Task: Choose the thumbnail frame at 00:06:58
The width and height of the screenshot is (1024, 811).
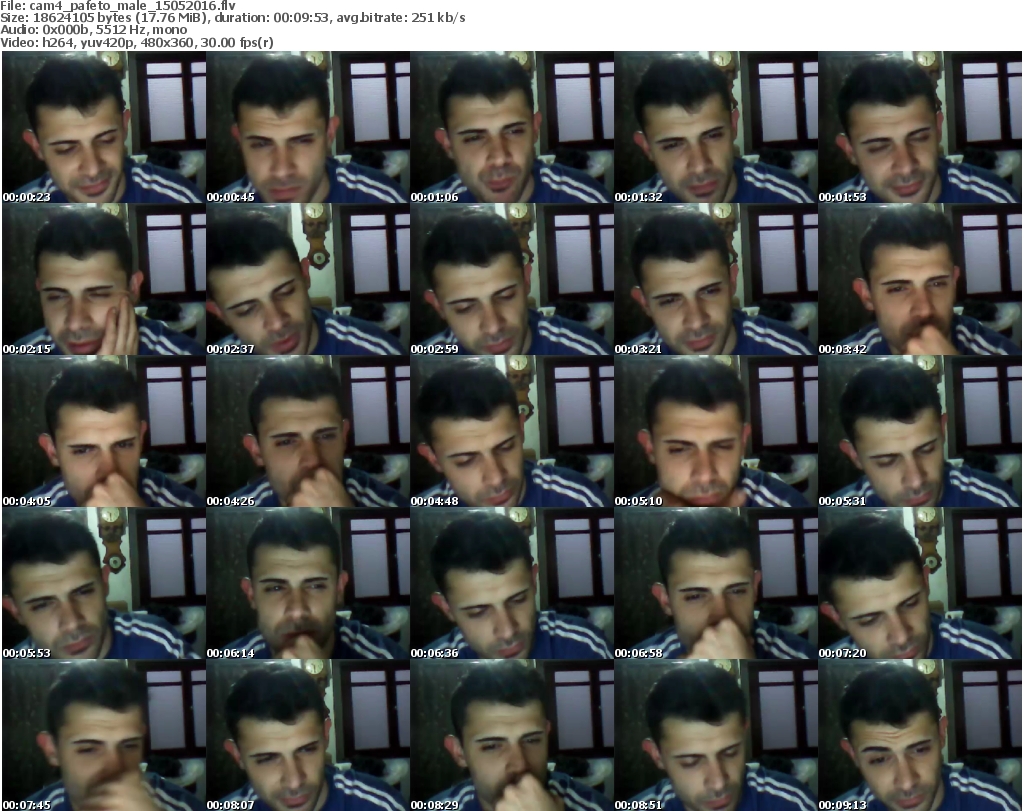Action: pos(716,584)
